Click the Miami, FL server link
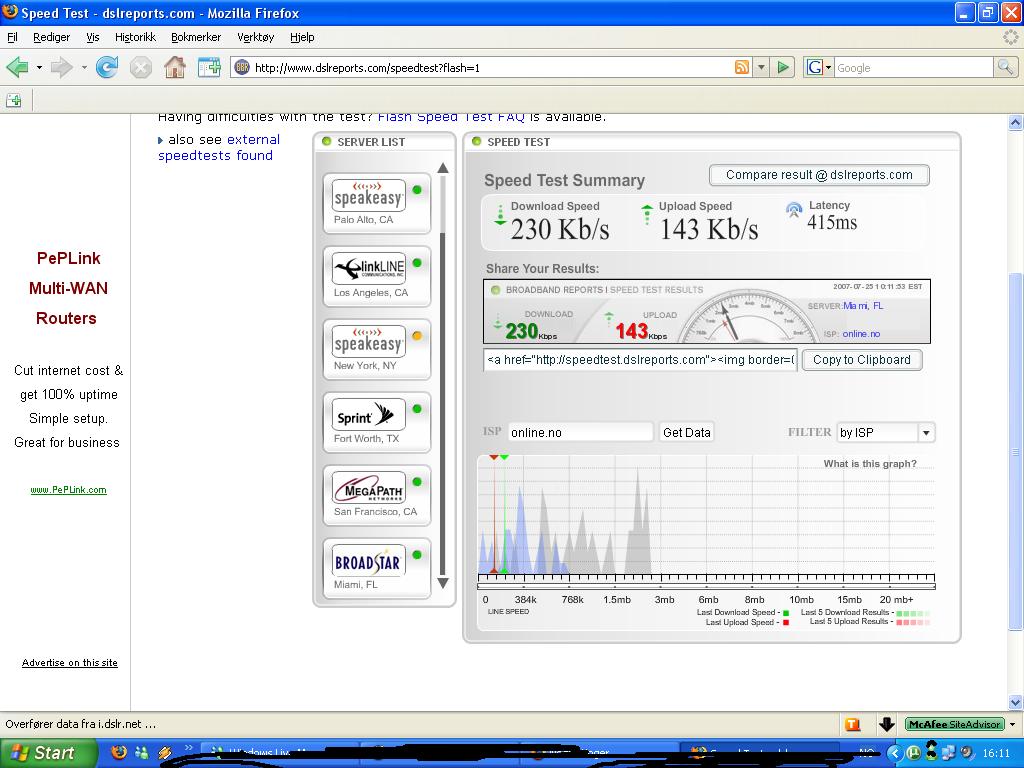Viewport: 1024px width, 768px height. click(863, 306)
